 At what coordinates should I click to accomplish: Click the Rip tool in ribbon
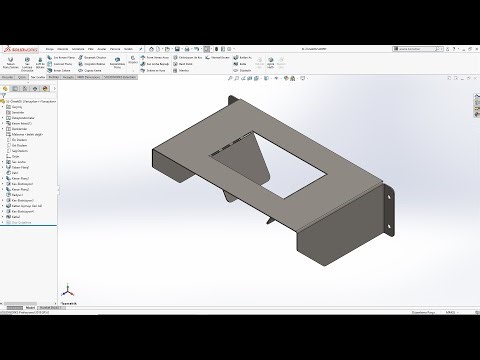tap(270, 63)
